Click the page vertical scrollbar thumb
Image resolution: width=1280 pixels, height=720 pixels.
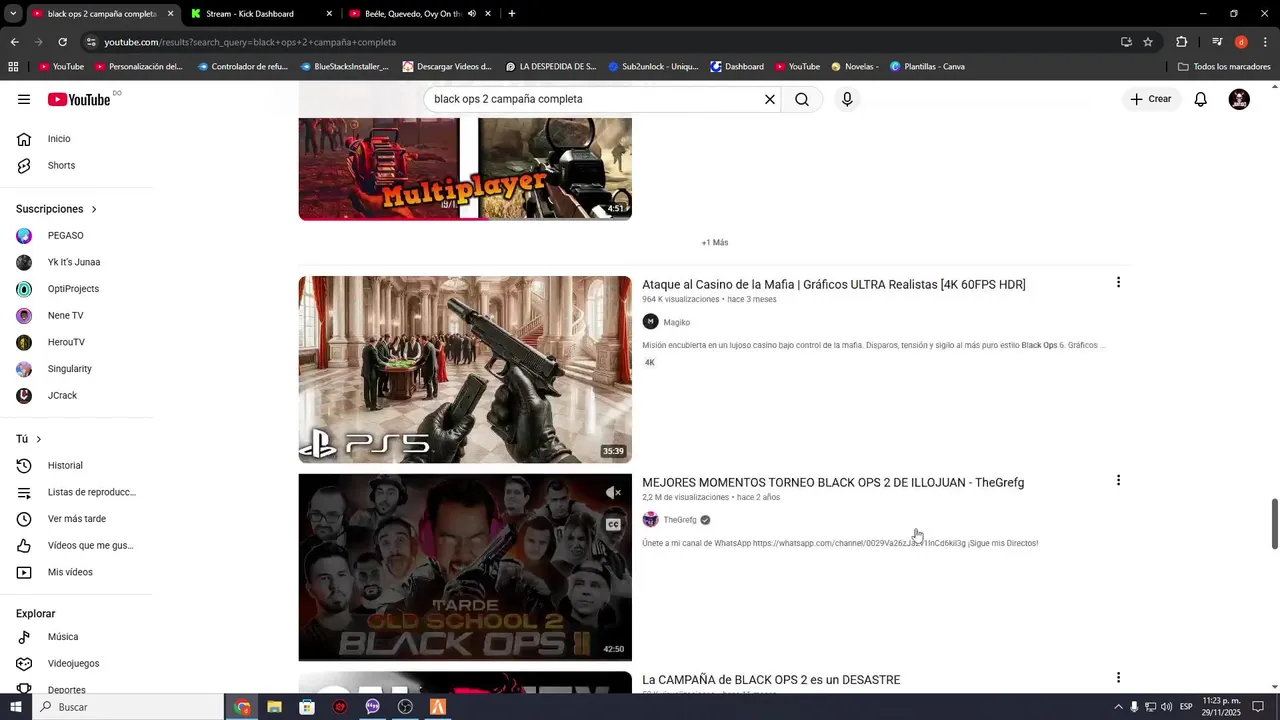pos(1274,523)
